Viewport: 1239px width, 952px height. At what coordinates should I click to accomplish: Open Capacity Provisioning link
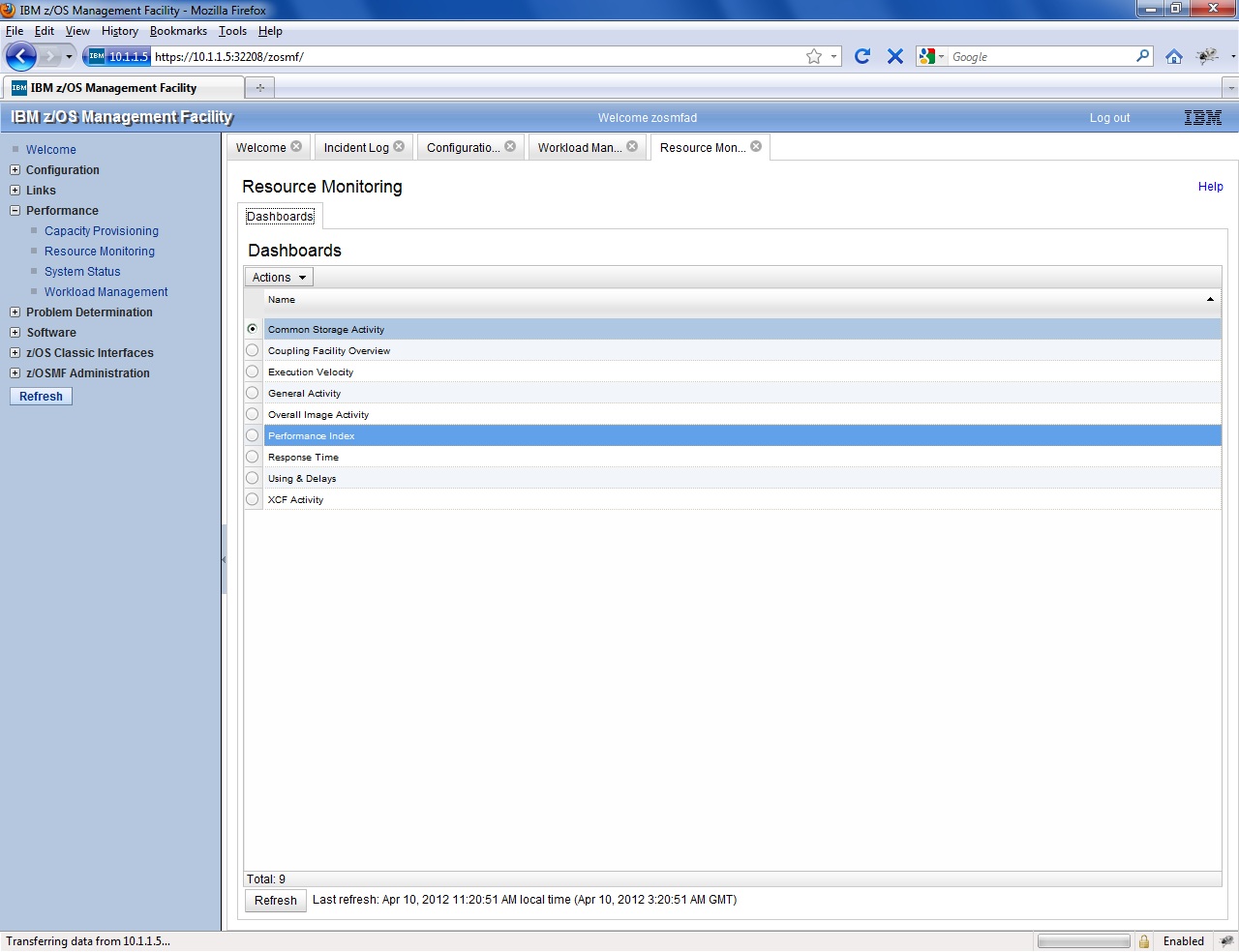pyautogui.click(x=102, y=231)
